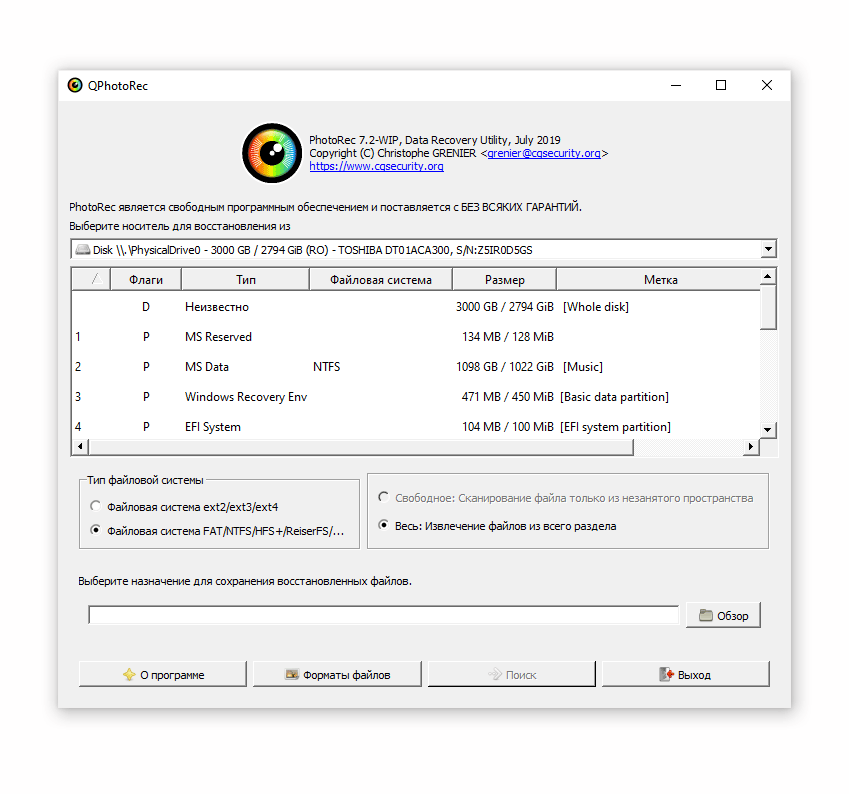Image resolution: width=849 pixels, height=794 pixels.
Task: Click the destination folder path field
Action: [383, 615]
